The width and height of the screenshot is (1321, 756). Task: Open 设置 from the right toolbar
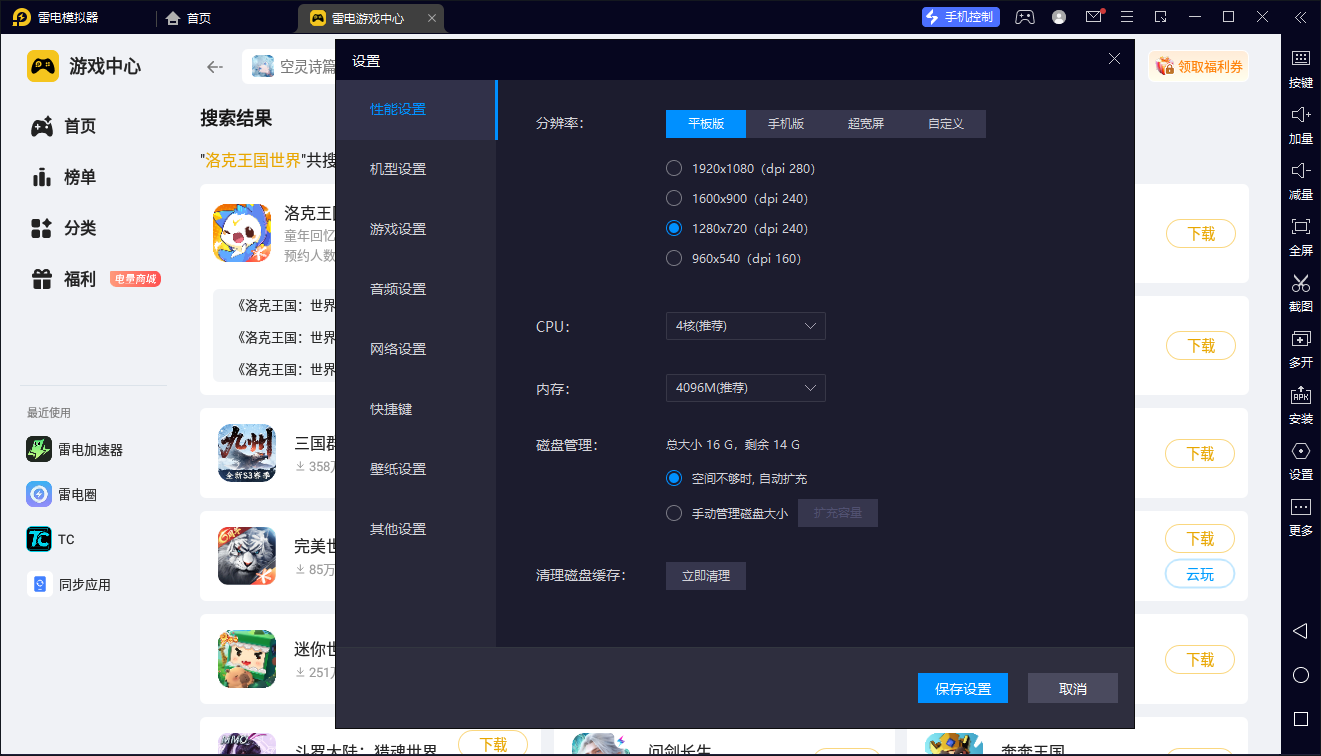pos(1300,460)
